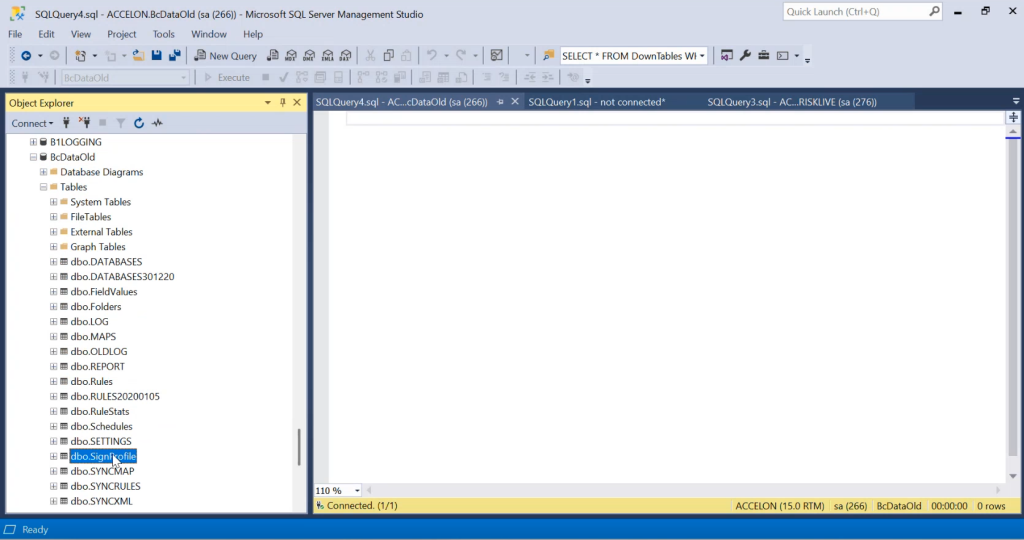Expand the Database Diagrams folder
The width and height of the screenshot is (1024, 540).
[x=43, y=172]
